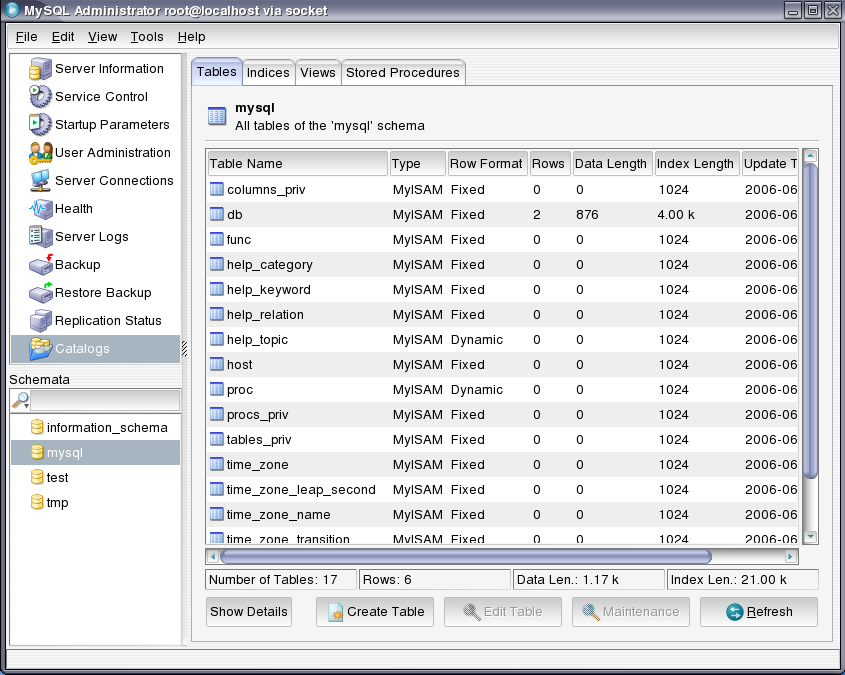Open the Health monitor icon
The image size is (845, 675).
[40, 209]
